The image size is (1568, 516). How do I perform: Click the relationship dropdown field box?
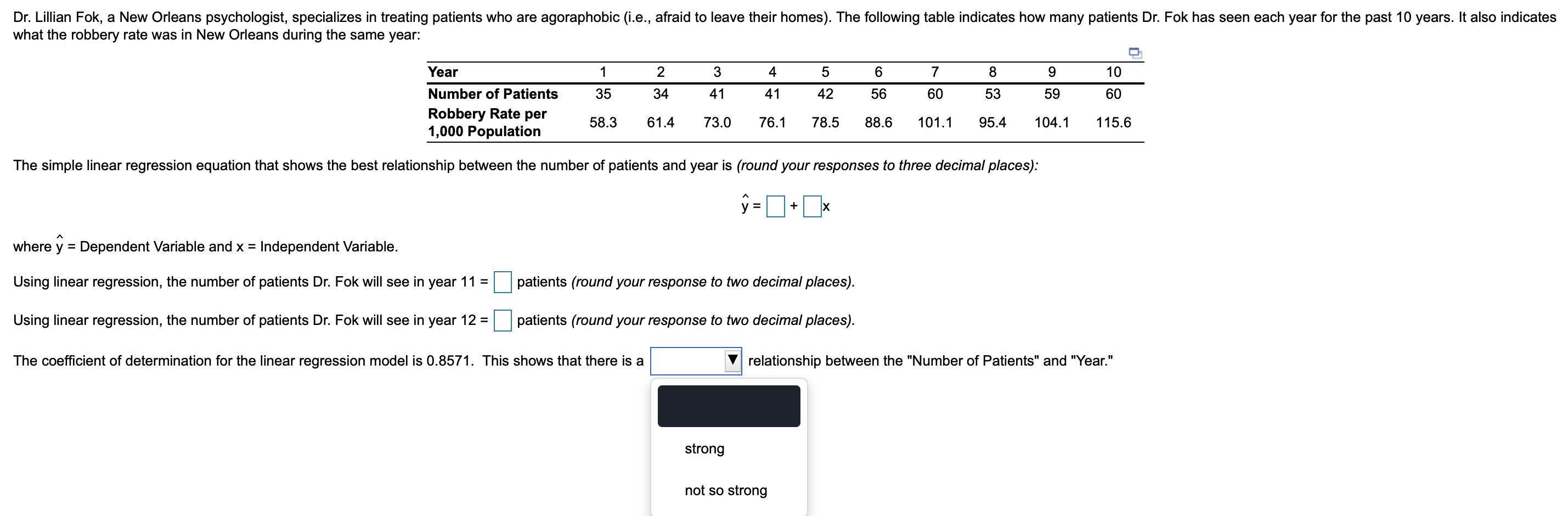click(696, 361)
